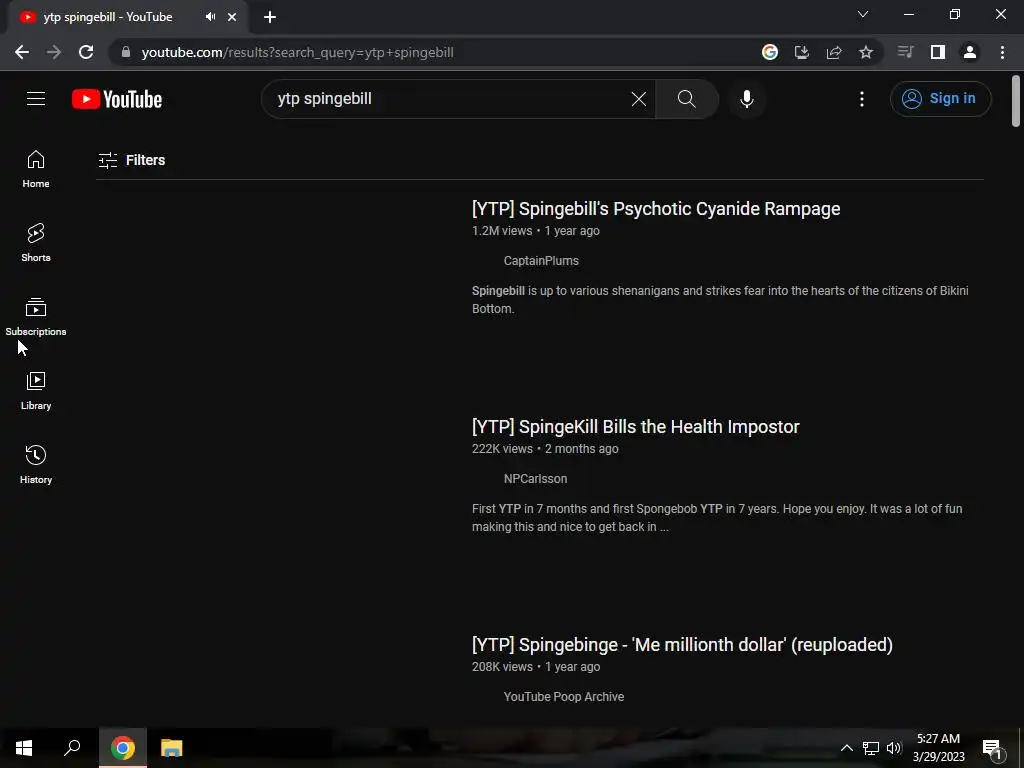Open the YouTube hamburger guide menu
Image resolution: width=1024 pixels, height=768 pixels.
pyautogui.click(x=36, y=99)
